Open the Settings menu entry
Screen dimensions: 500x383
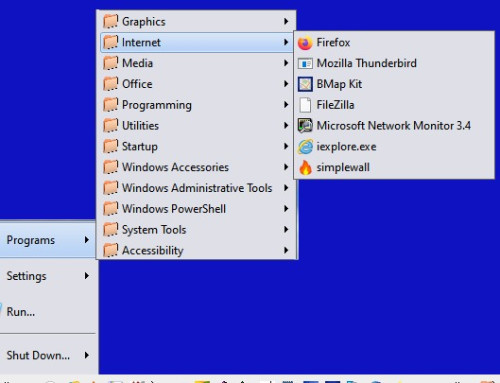click(48, 276)
